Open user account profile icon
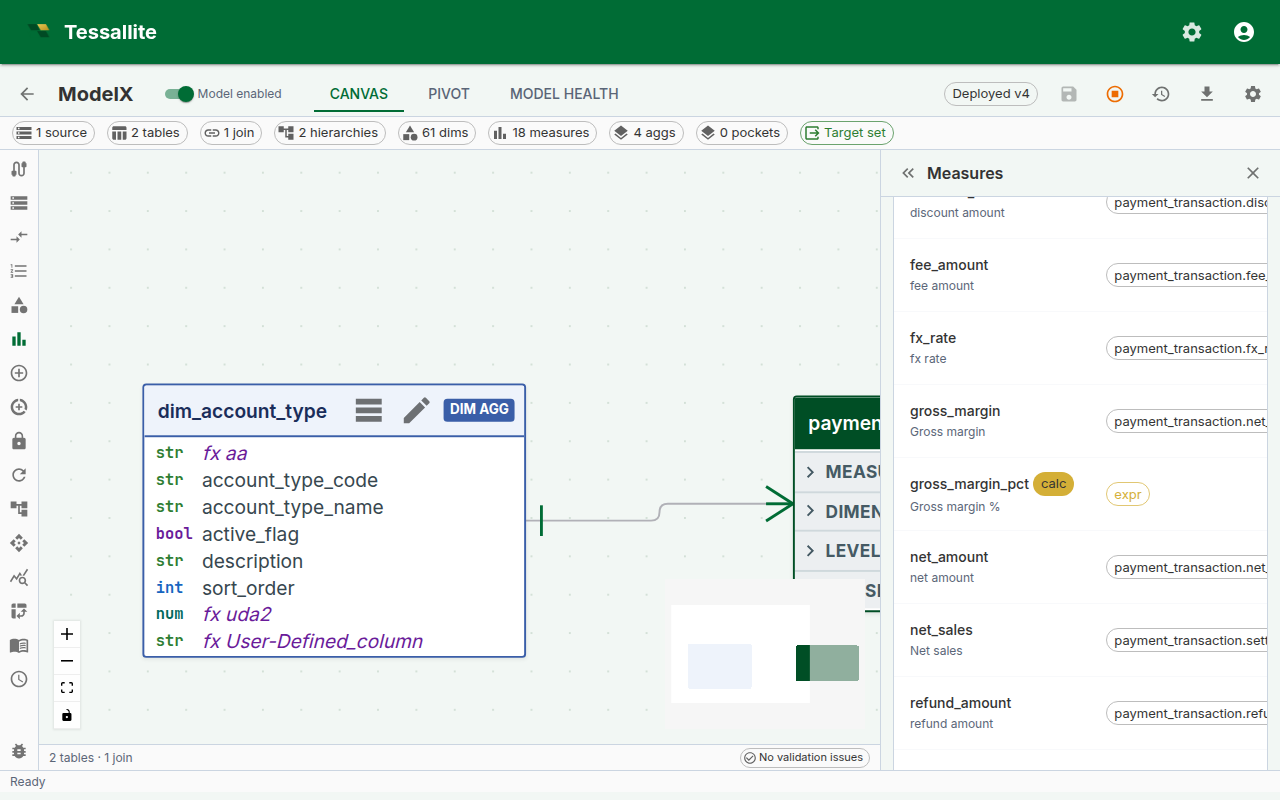This screenshot has width=1280, height=800. pyautogui.click(x=1244, y=32)
